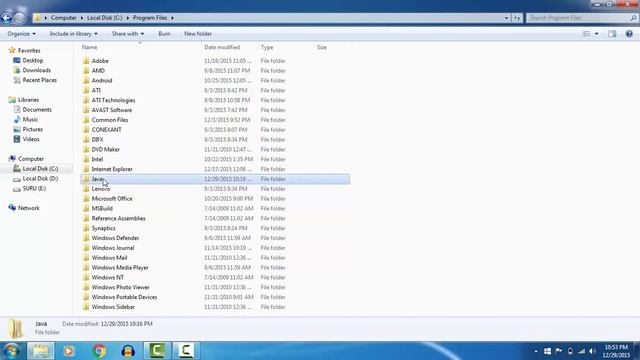Viewport: 640px width, 360px height.
Task: Select the Windows Media Player folder icon
Action: (x=86, y=267)
